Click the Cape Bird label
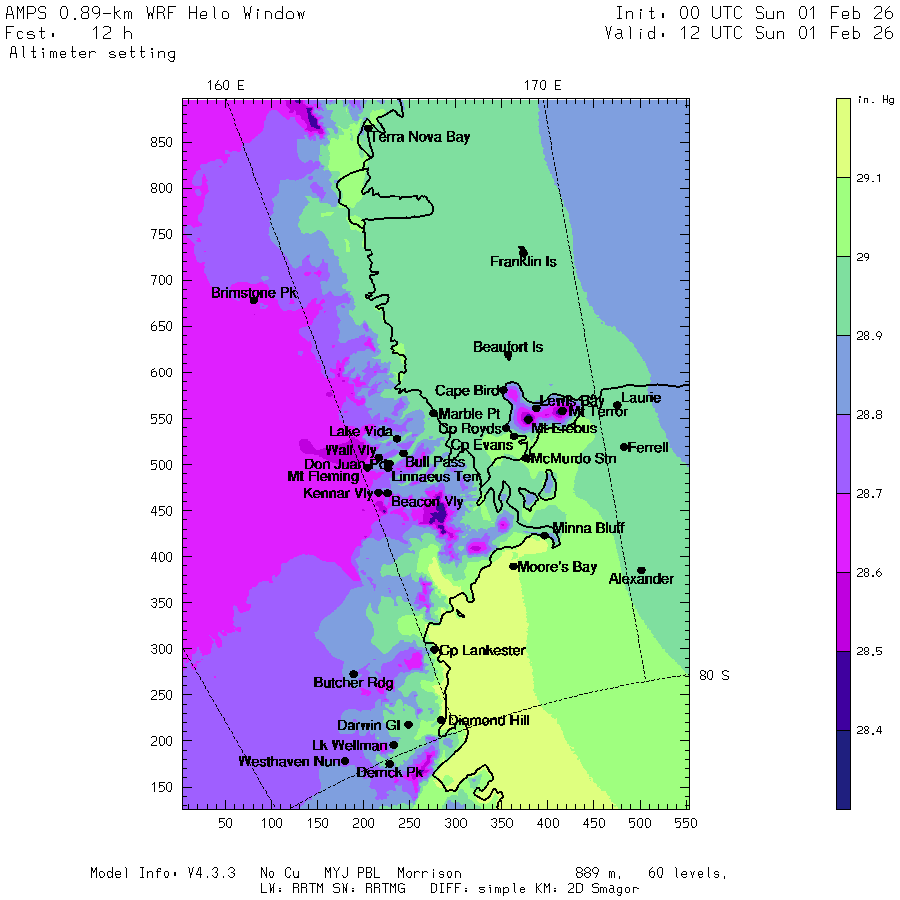The image size is (900, 900). (x=467, y=390)
